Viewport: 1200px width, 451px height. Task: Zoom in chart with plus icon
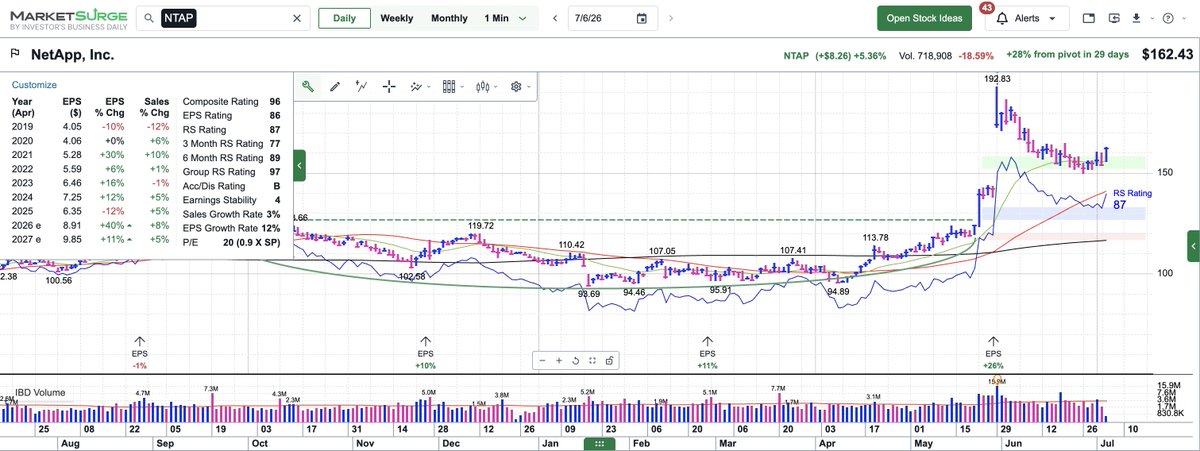[559, 360]
